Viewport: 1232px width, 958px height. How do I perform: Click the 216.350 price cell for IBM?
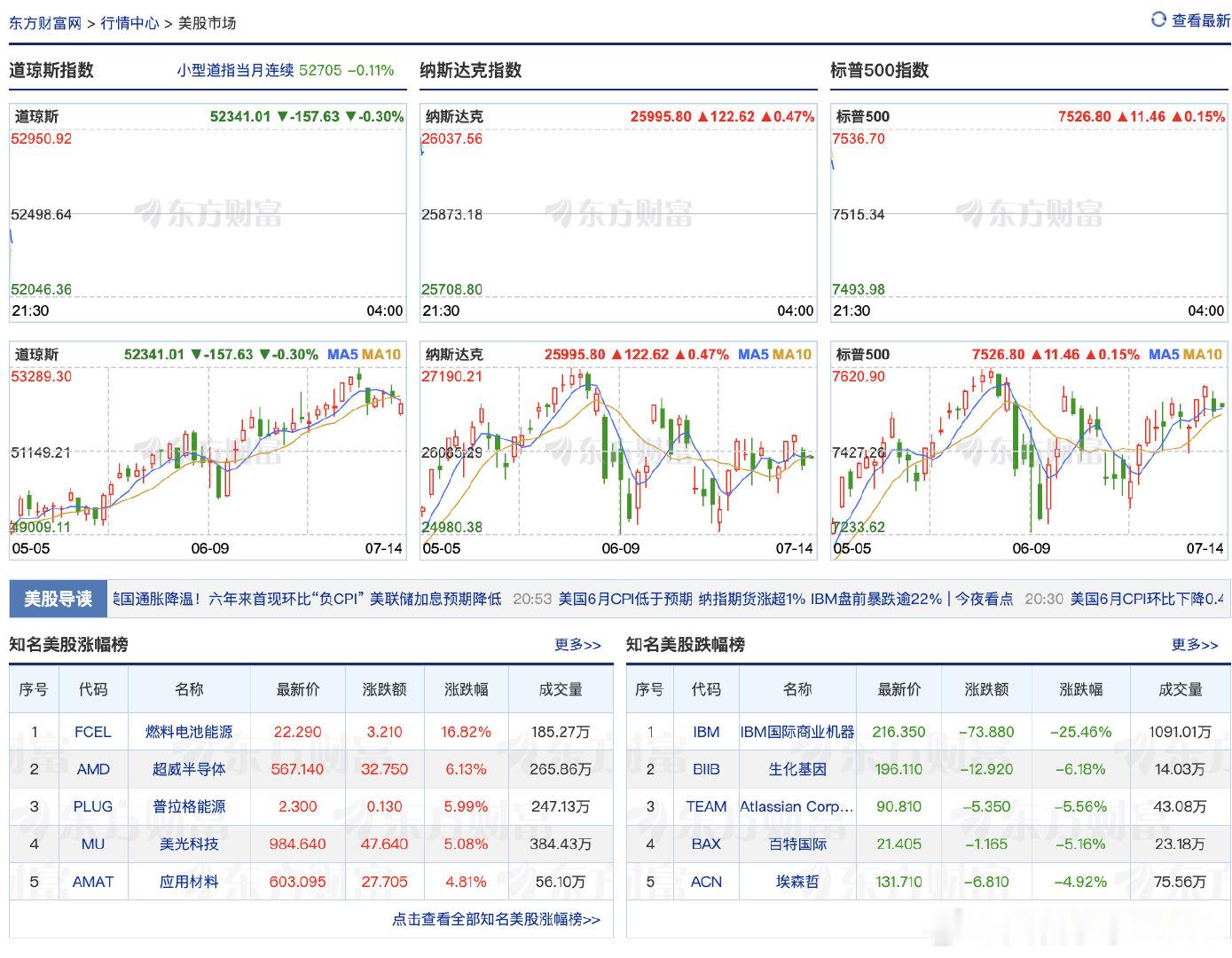(x=898, y=732)
